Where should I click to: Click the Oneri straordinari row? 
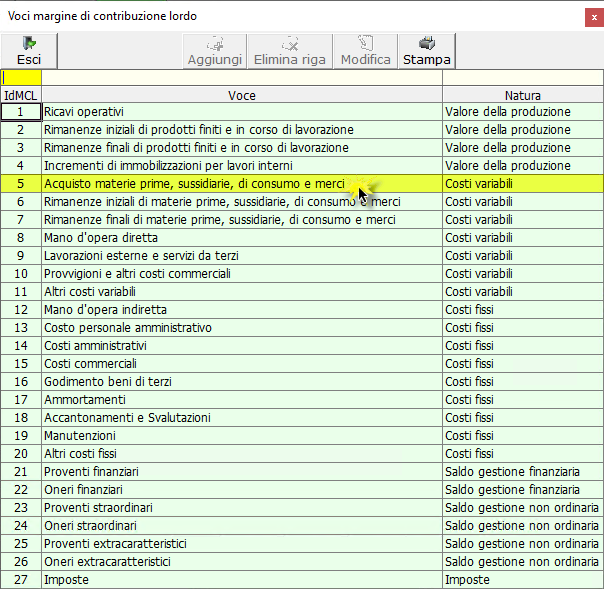241,526
